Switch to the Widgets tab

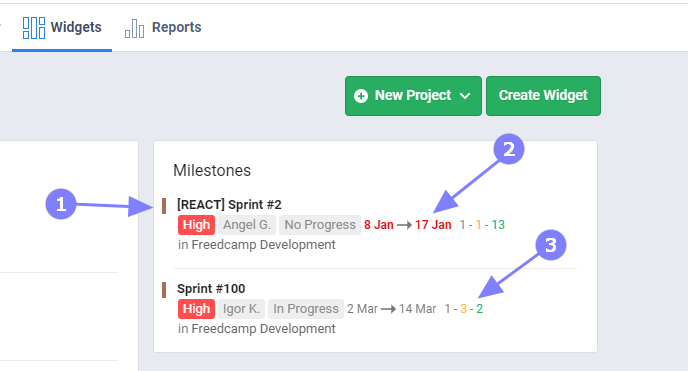coord(62,28)
